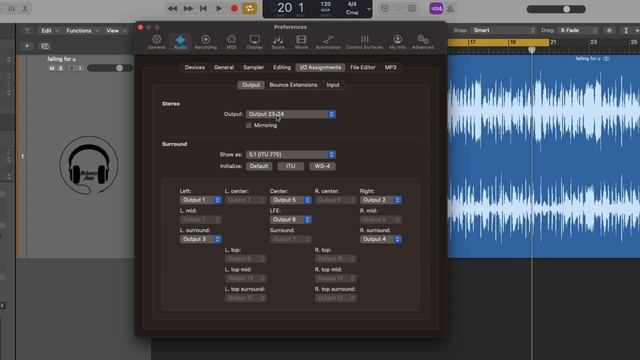Click the red Record button
The width and height of the screenshot is (640, 360).
point(234,9)
